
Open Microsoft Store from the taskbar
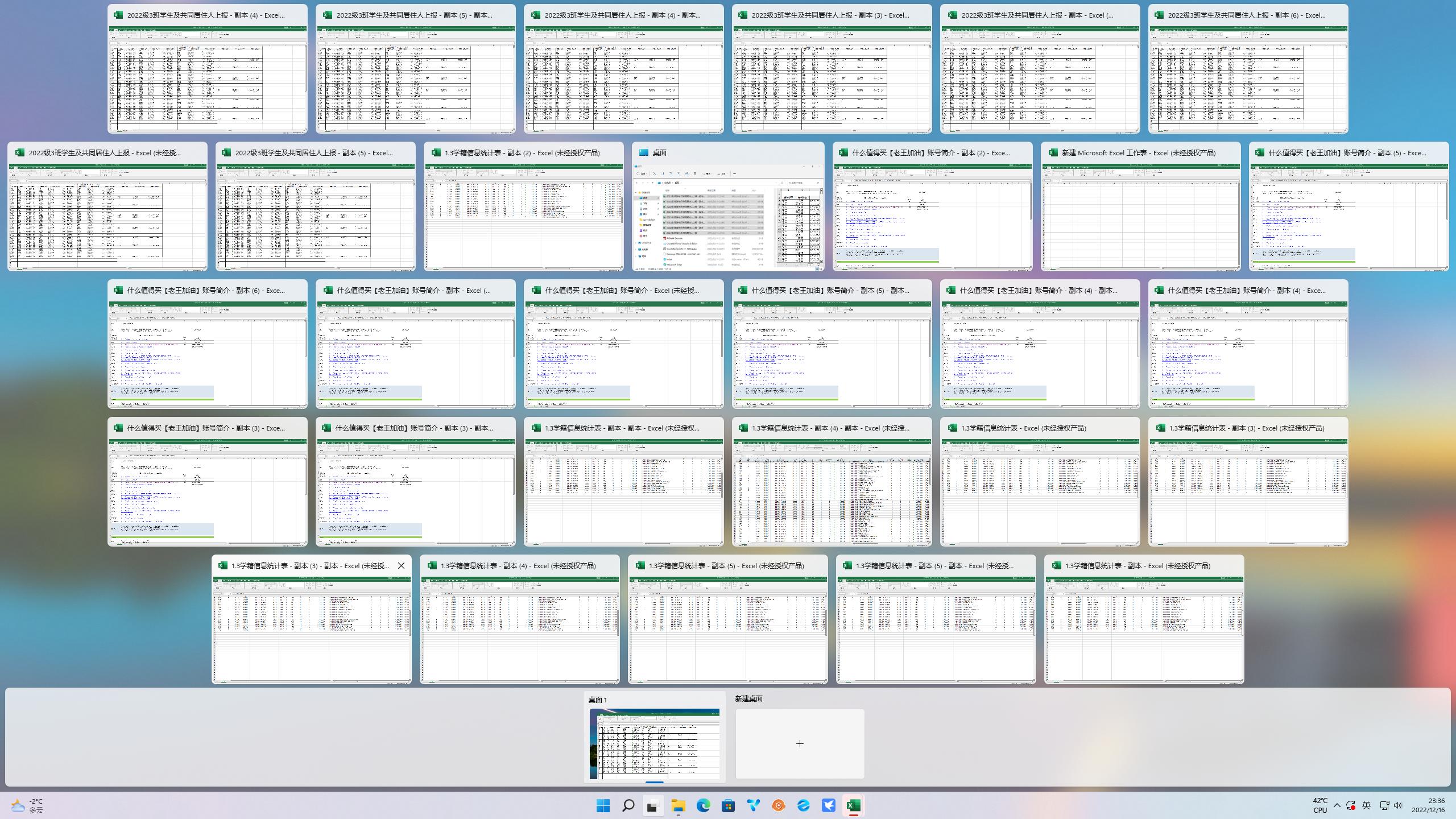728,805
